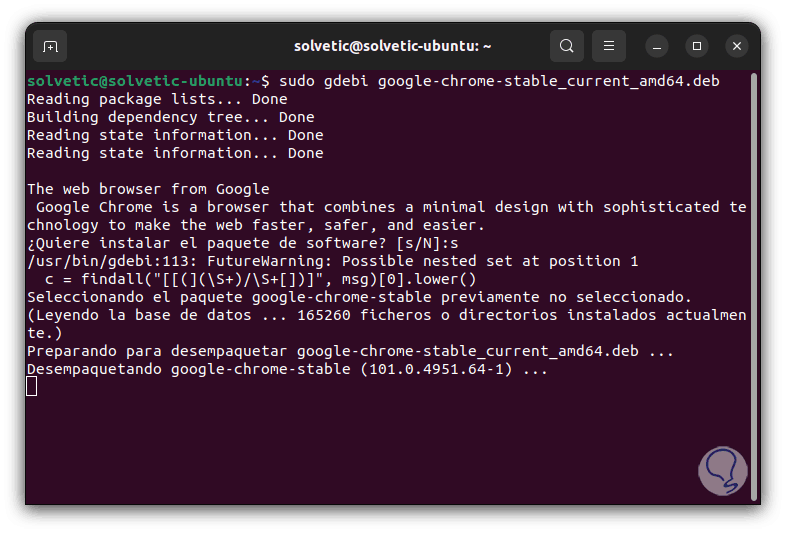Click the FutureWarning message line

(x=332, y=261)
